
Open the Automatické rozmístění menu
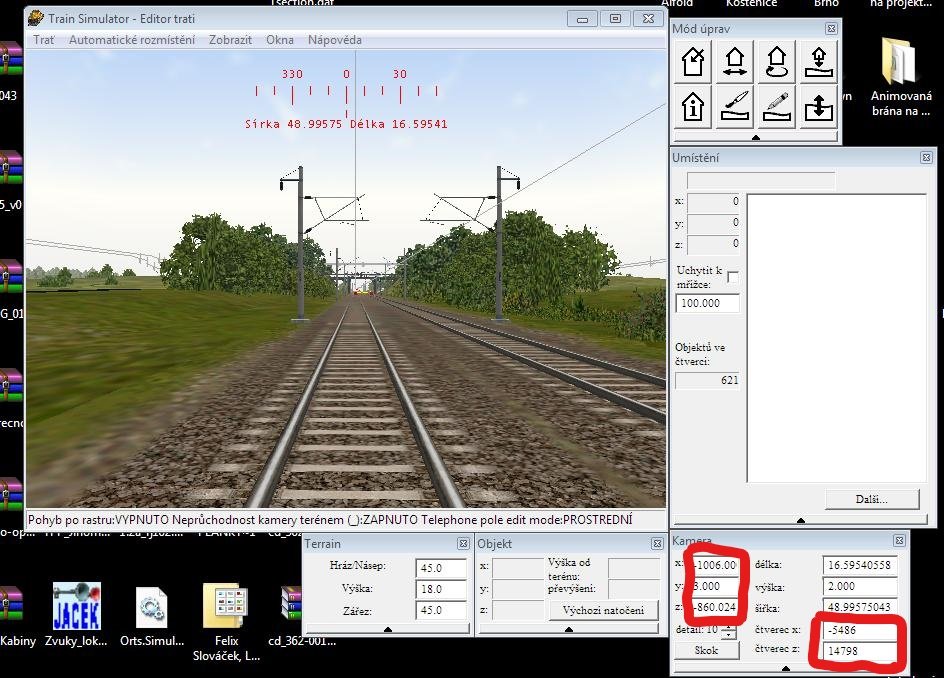coord(132,40)
